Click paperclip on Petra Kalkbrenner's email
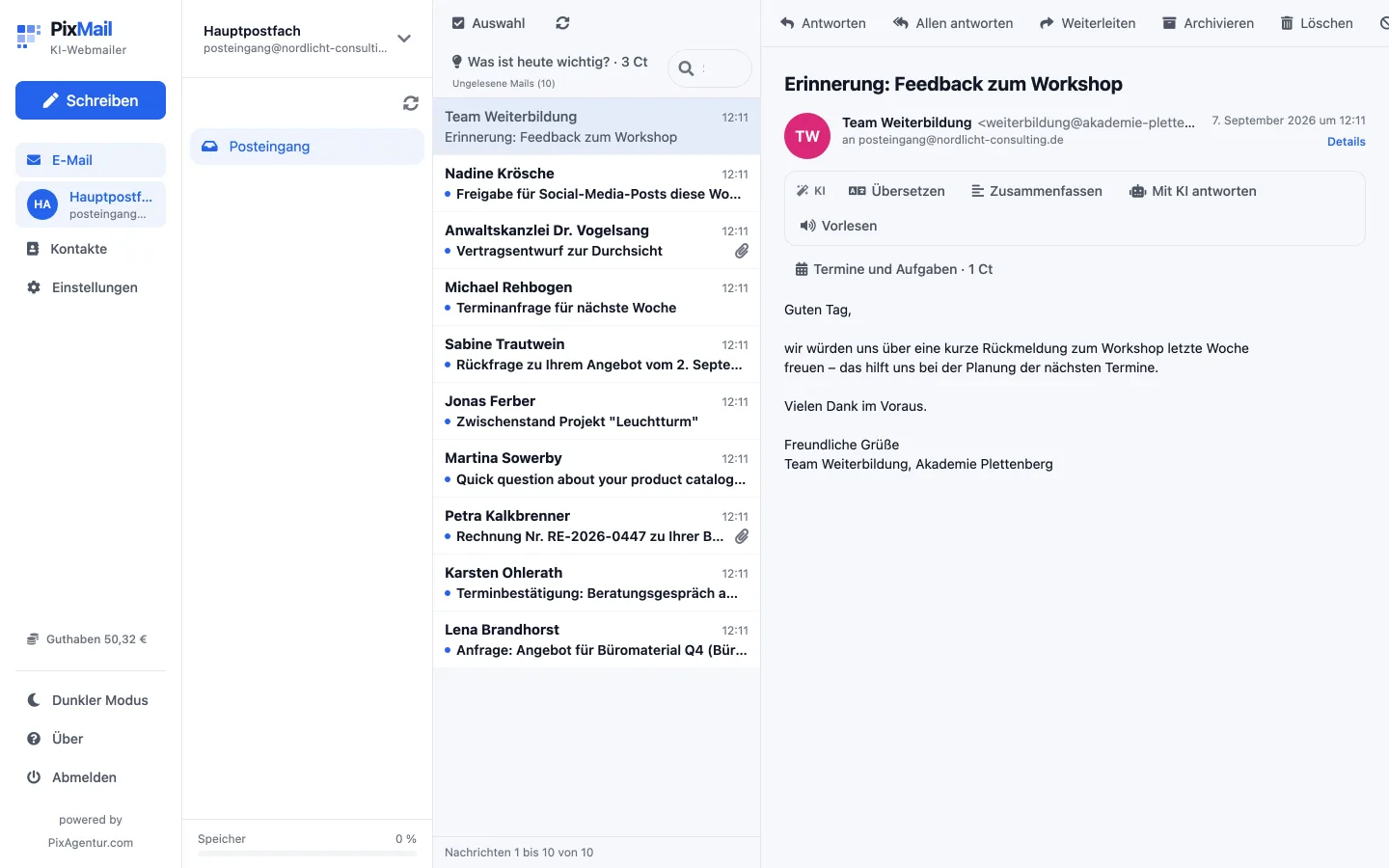1389x868 pixels. (x=742, y=536)
